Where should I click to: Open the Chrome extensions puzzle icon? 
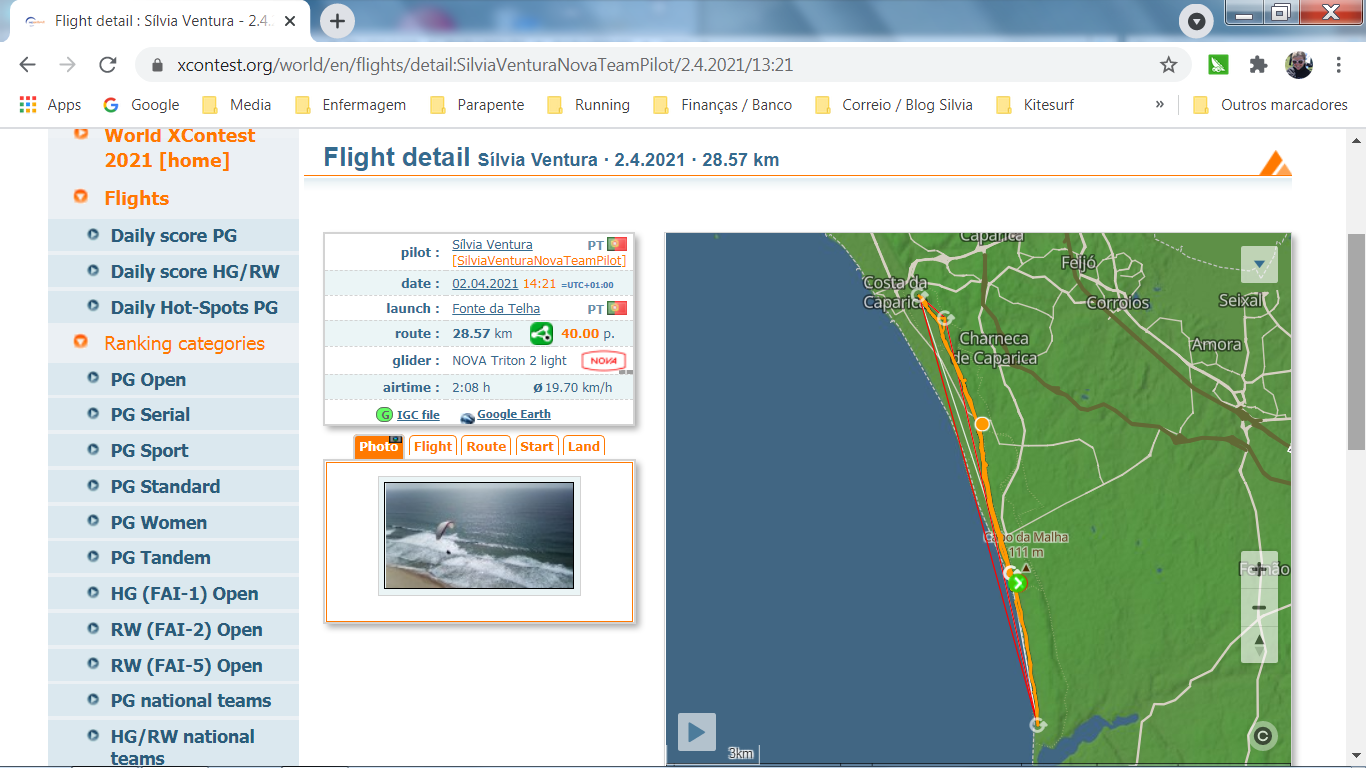click(x=1258, y=65)
